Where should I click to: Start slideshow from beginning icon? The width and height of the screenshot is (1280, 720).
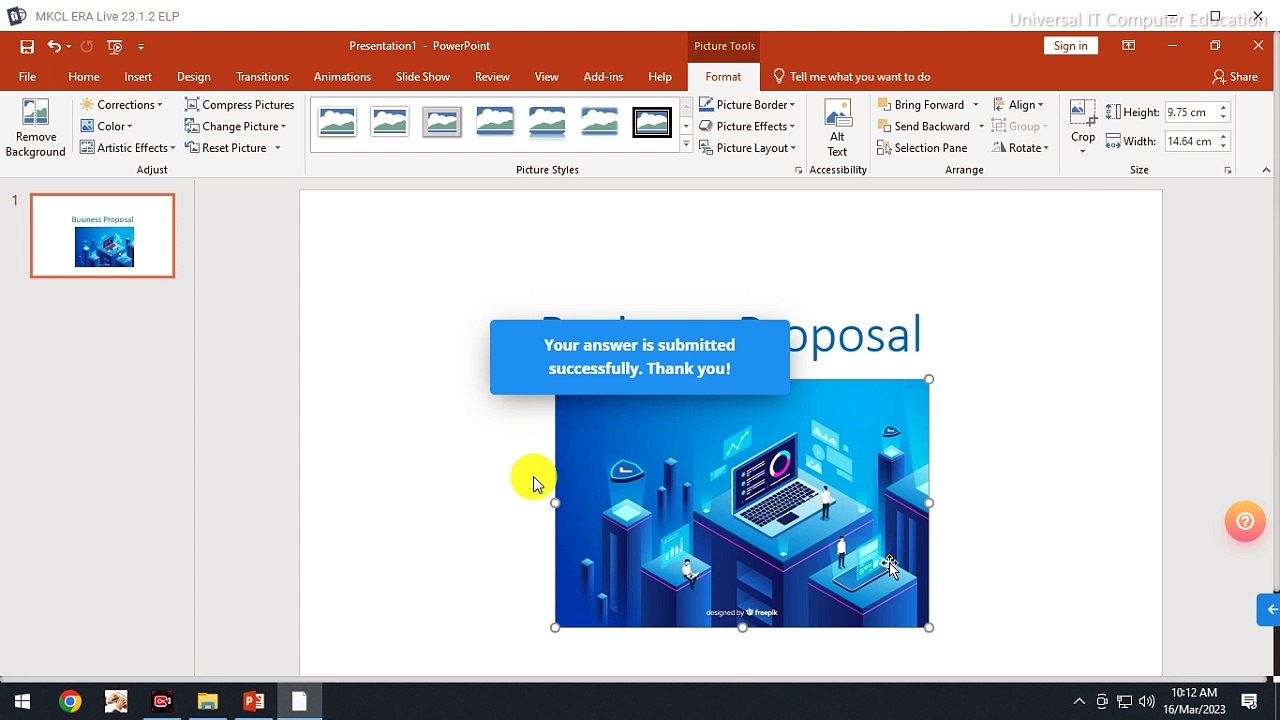point(115,46)
